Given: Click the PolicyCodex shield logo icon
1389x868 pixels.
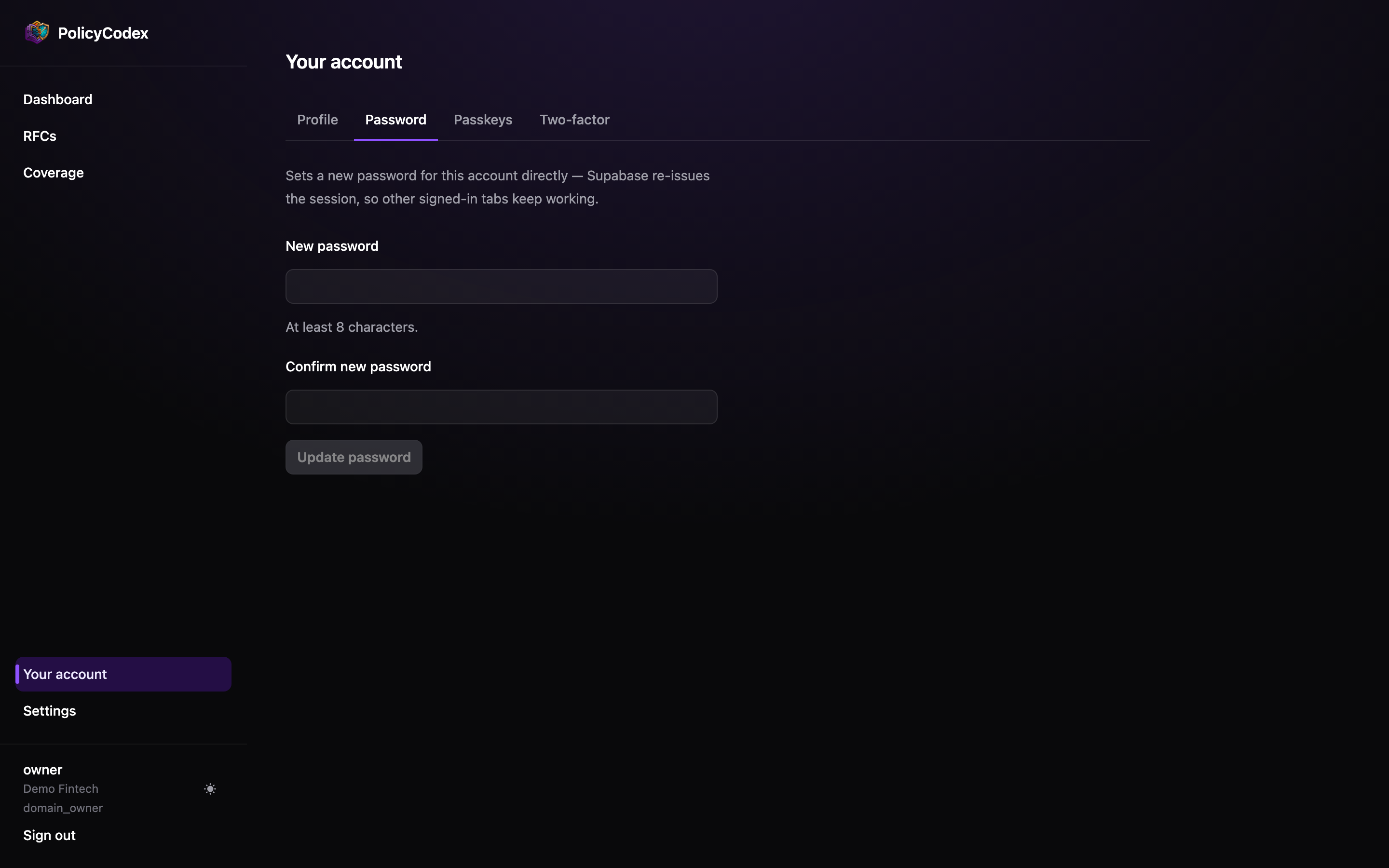Looking at the screenshot, I should click(x=37, y=33).
